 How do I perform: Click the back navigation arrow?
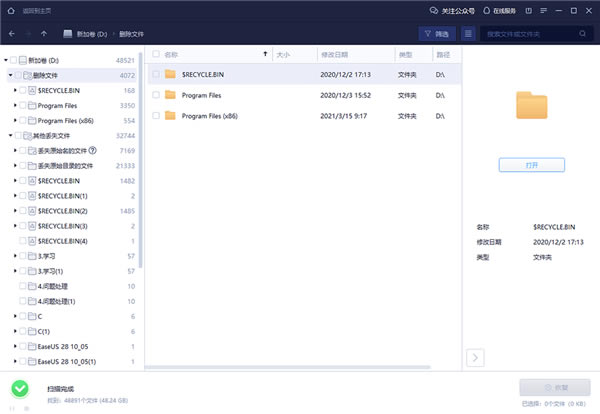[11, 34]
